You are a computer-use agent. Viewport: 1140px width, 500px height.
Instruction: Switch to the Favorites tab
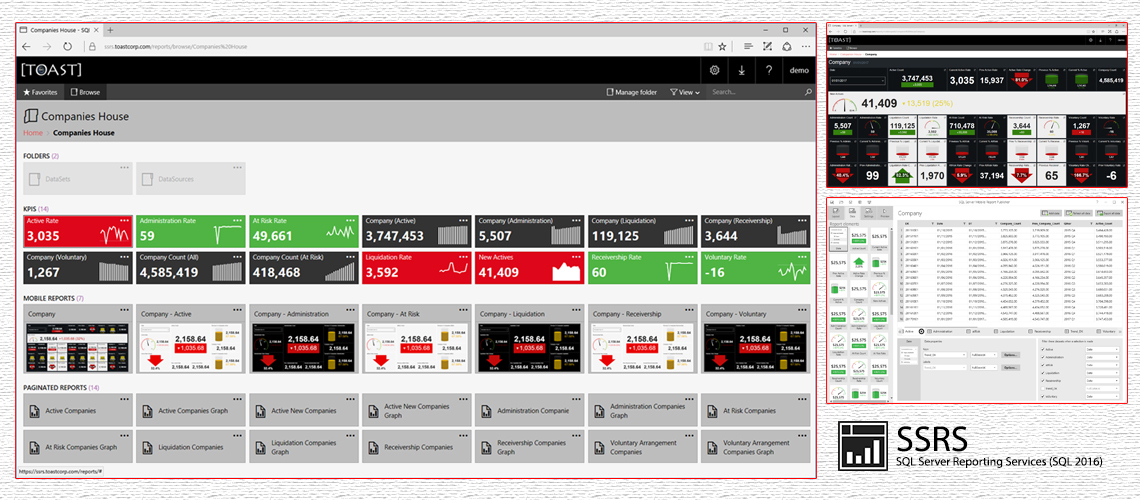click(x=40, y=92)
